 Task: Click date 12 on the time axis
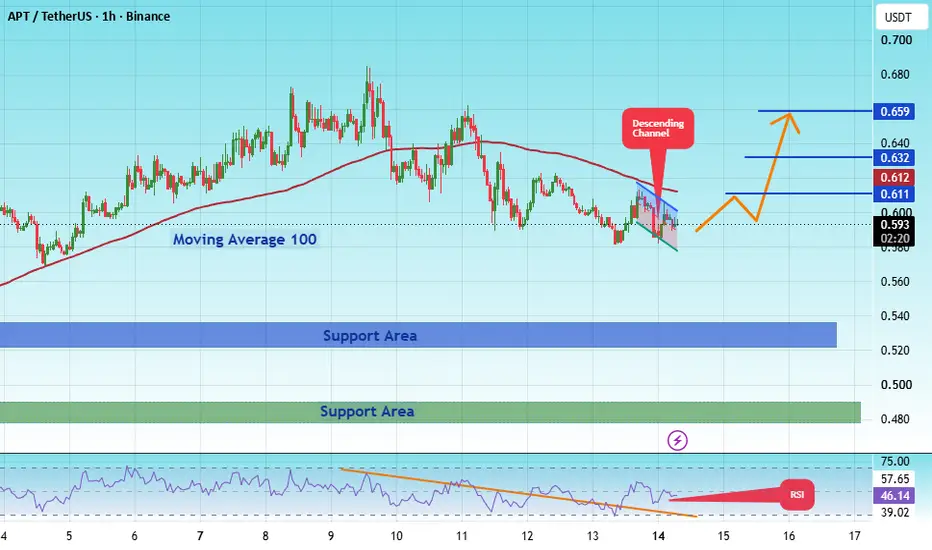[527, 536]
